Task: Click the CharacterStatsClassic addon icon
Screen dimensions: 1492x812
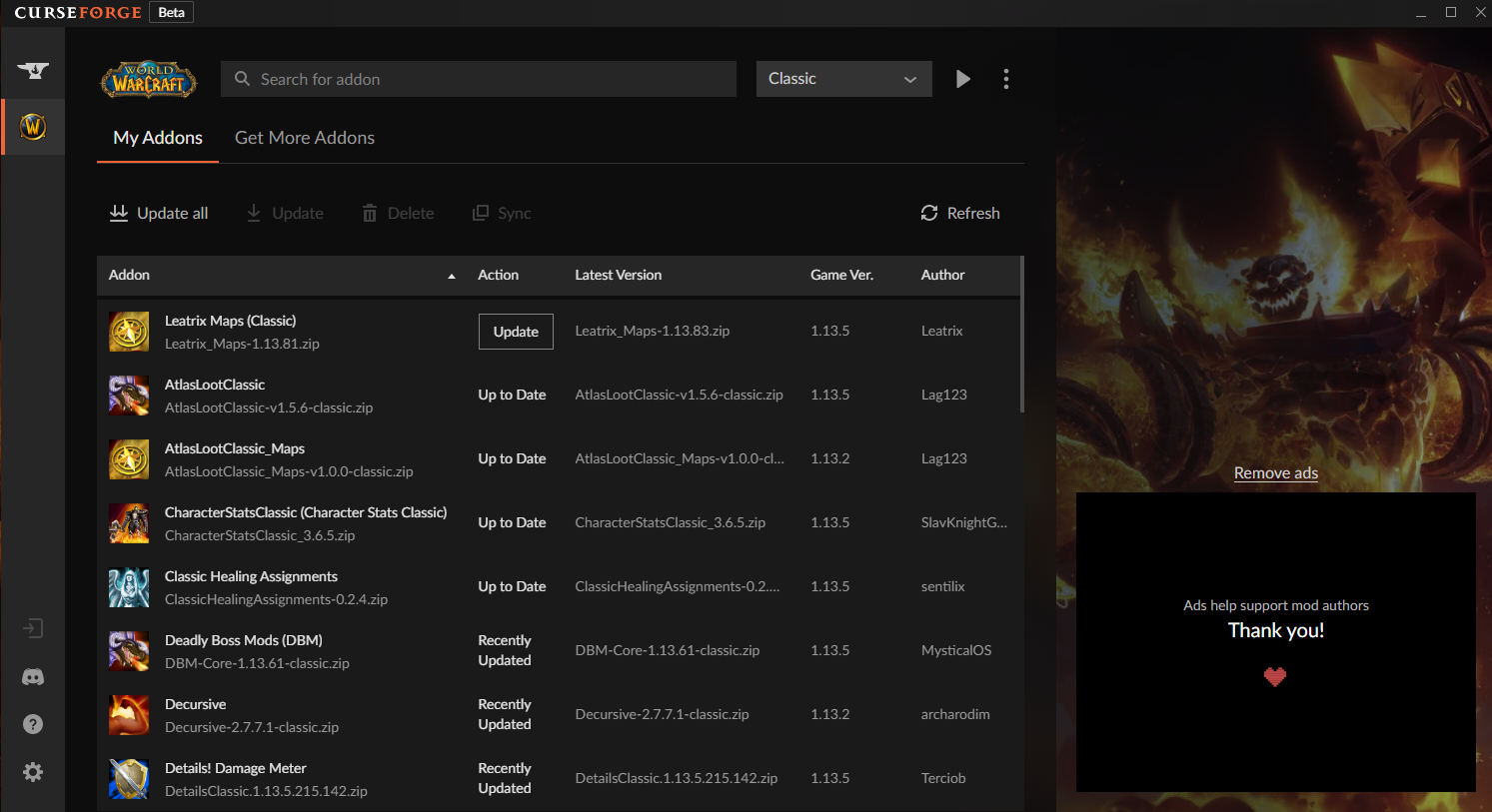Action: click(129, 523)
